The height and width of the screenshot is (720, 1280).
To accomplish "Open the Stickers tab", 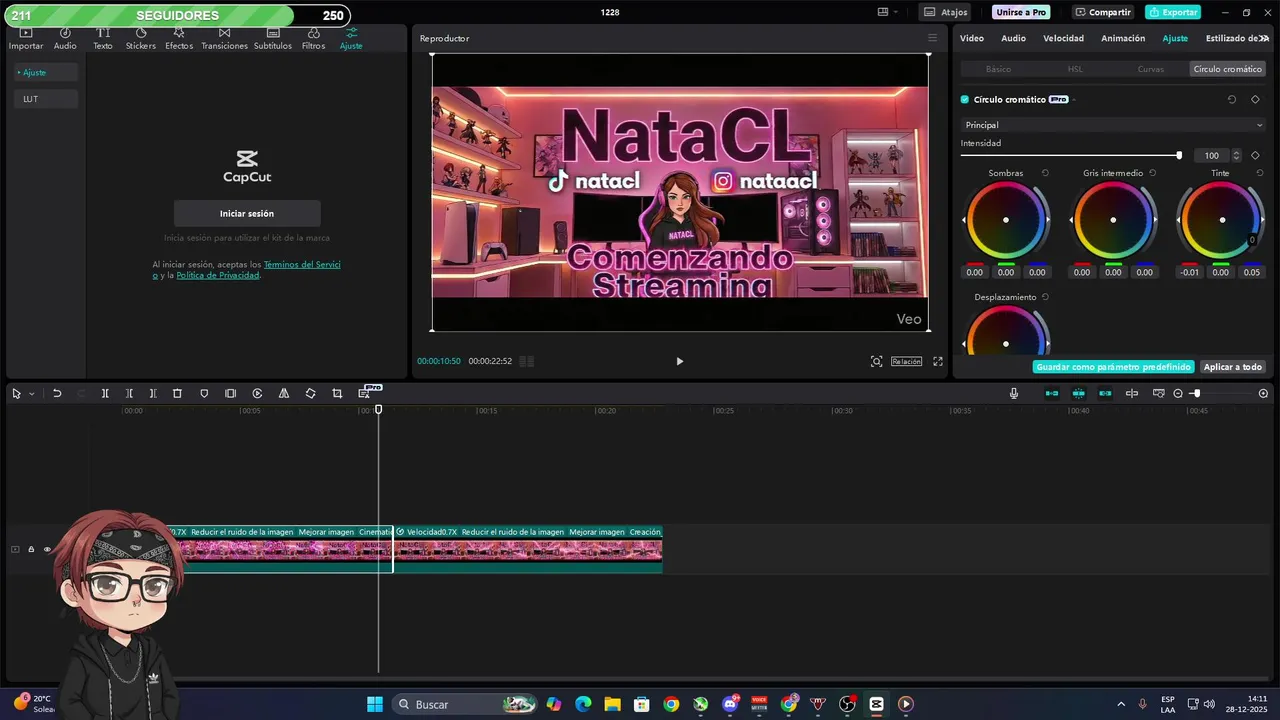I will [140, 40].
